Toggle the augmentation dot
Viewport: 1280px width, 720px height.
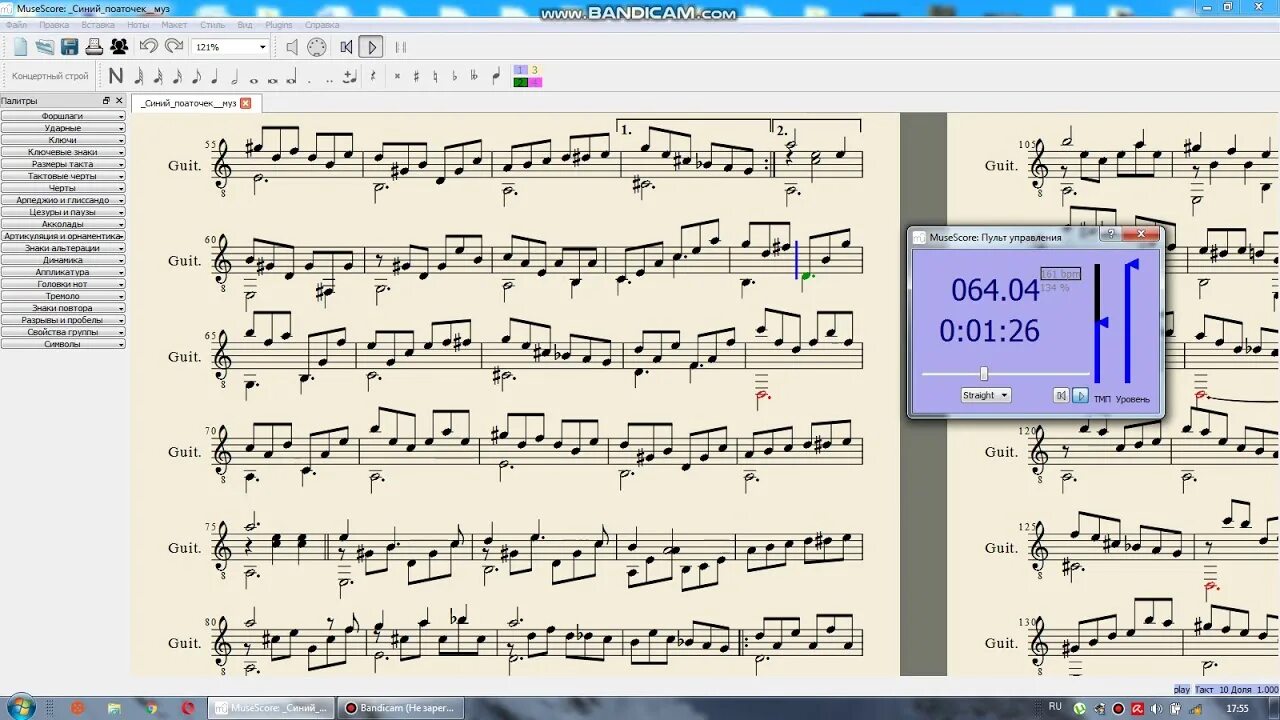pyautogui.click(x=309, y=81)
